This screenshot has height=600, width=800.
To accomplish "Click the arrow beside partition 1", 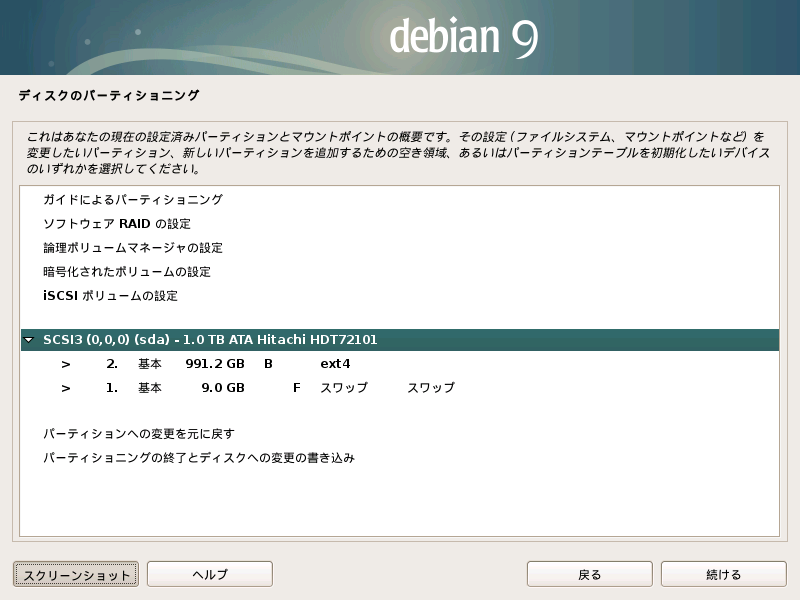I will click(x=65, y=388).
